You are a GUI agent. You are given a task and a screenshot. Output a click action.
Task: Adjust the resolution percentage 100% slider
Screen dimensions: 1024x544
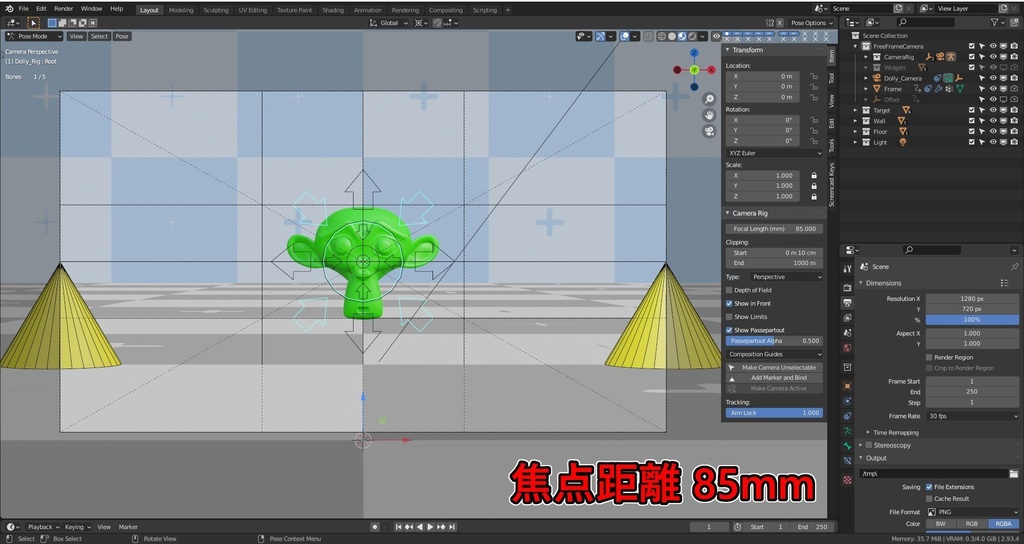click(972, 319)
